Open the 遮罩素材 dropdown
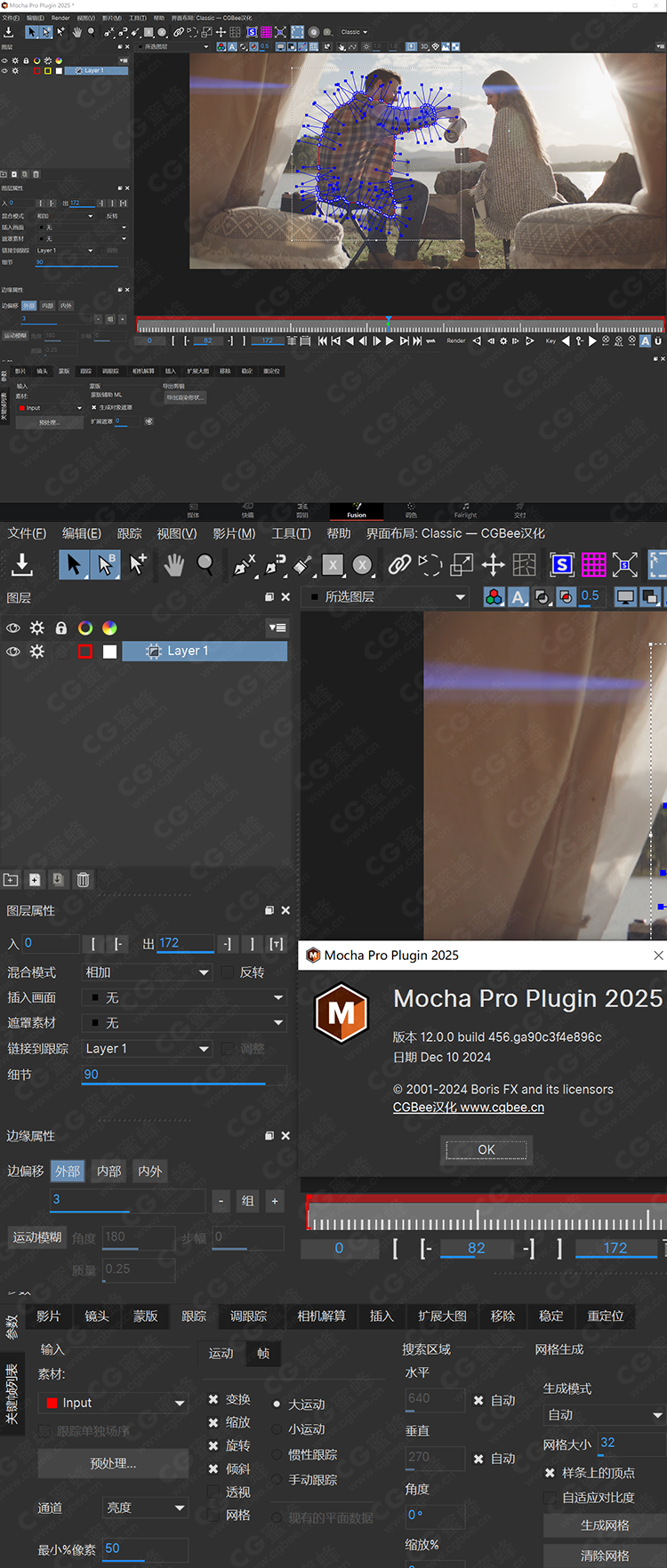The width and height of the screenshot is (667, 1568). point(184,1023)
